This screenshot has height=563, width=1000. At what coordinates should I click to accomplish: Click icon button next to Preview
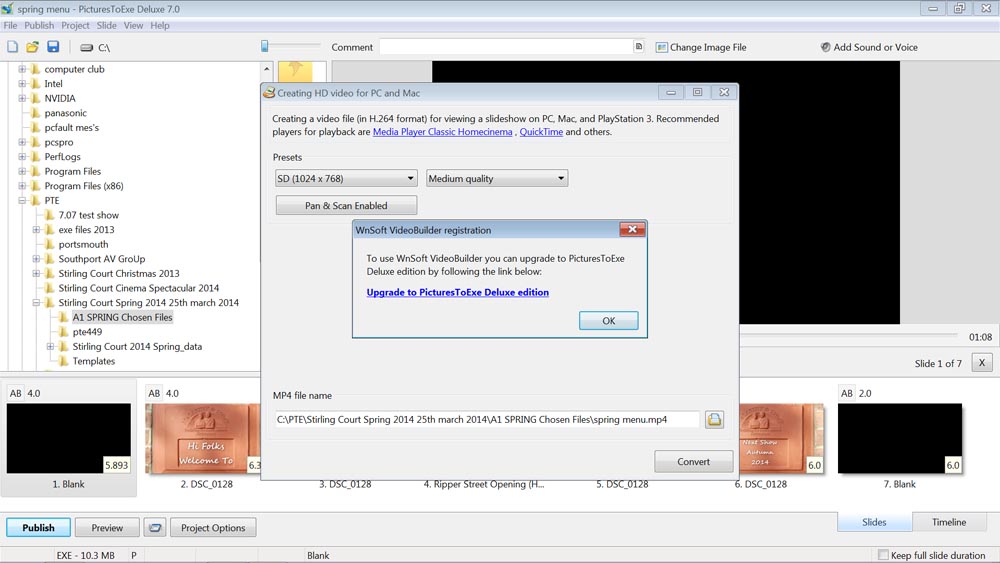[155, 527]
